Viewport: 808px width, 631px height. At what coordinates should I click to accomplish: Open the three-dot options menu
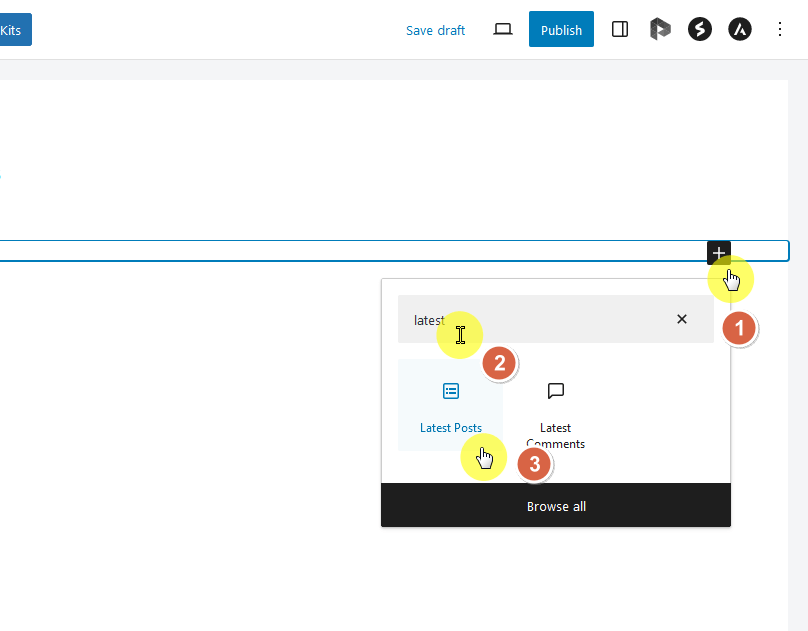[x=780, y=29]
